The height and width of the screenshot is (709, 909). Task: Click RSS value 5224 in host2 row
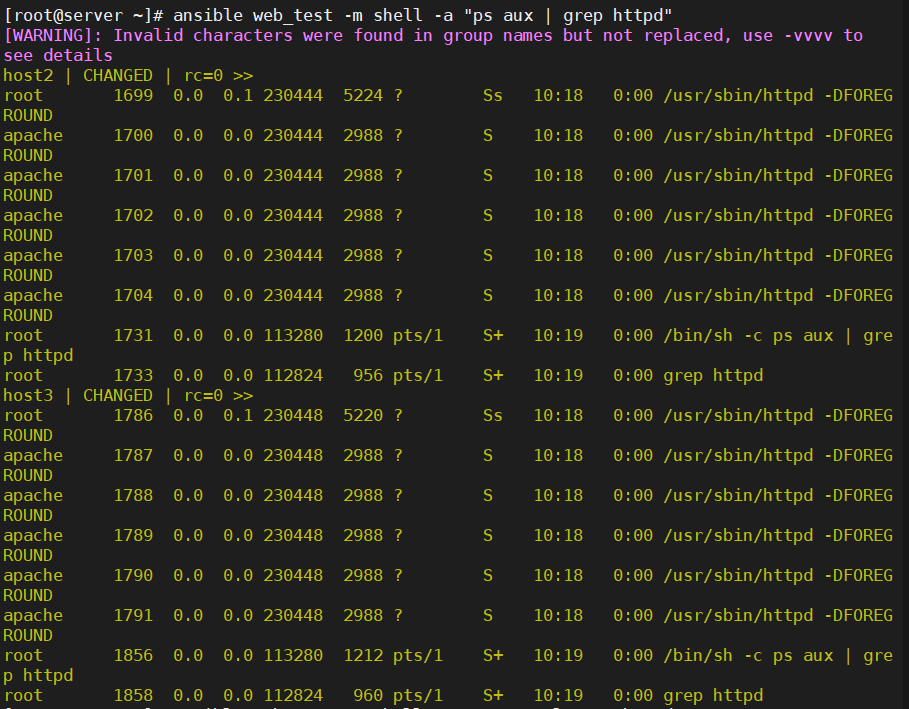coord(363,96)
